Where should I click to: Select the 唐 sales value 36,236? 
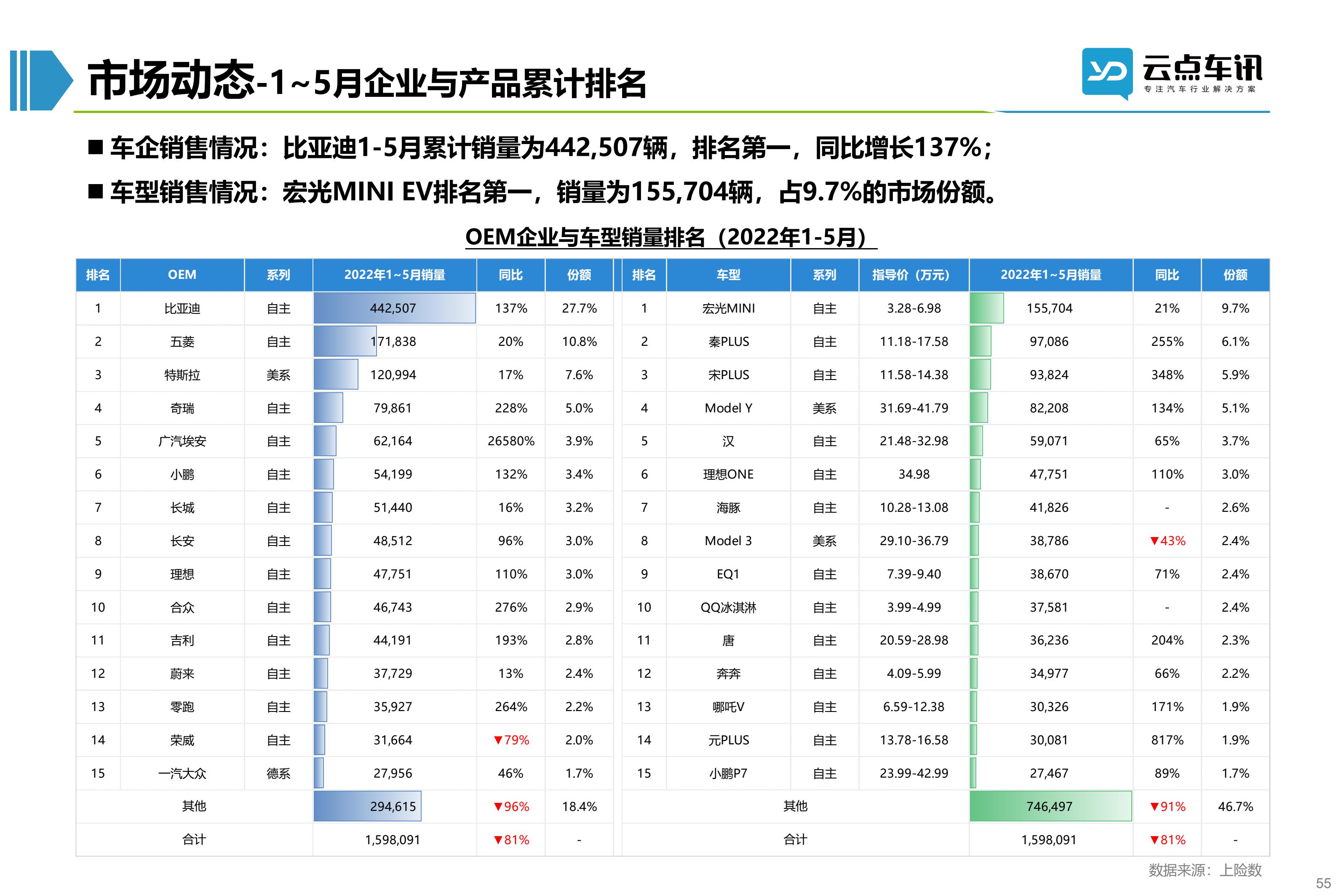point(1049,641)
